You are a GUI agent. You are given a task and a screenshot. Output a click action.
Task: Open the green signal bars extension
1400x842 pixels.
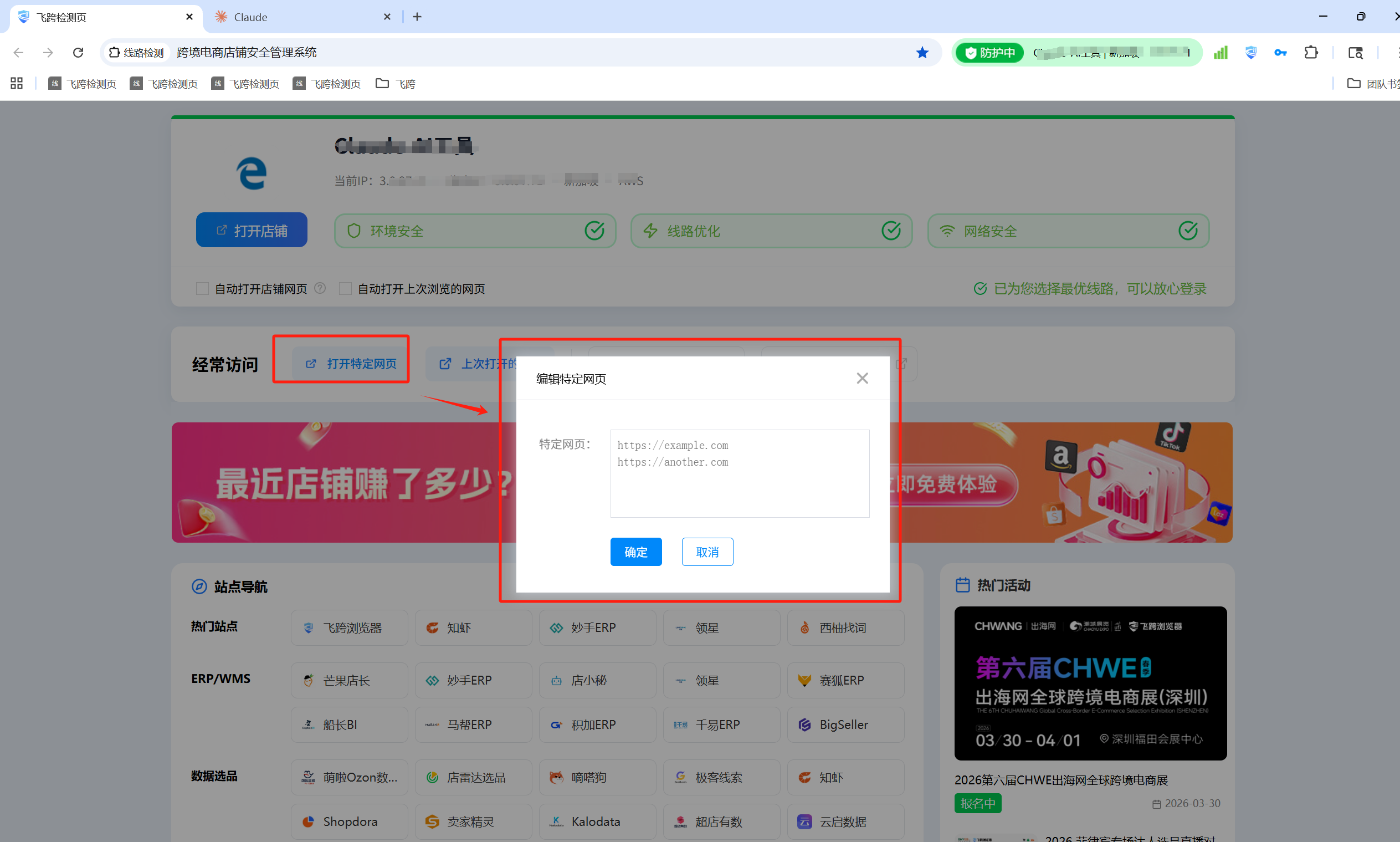[1220, 53]
